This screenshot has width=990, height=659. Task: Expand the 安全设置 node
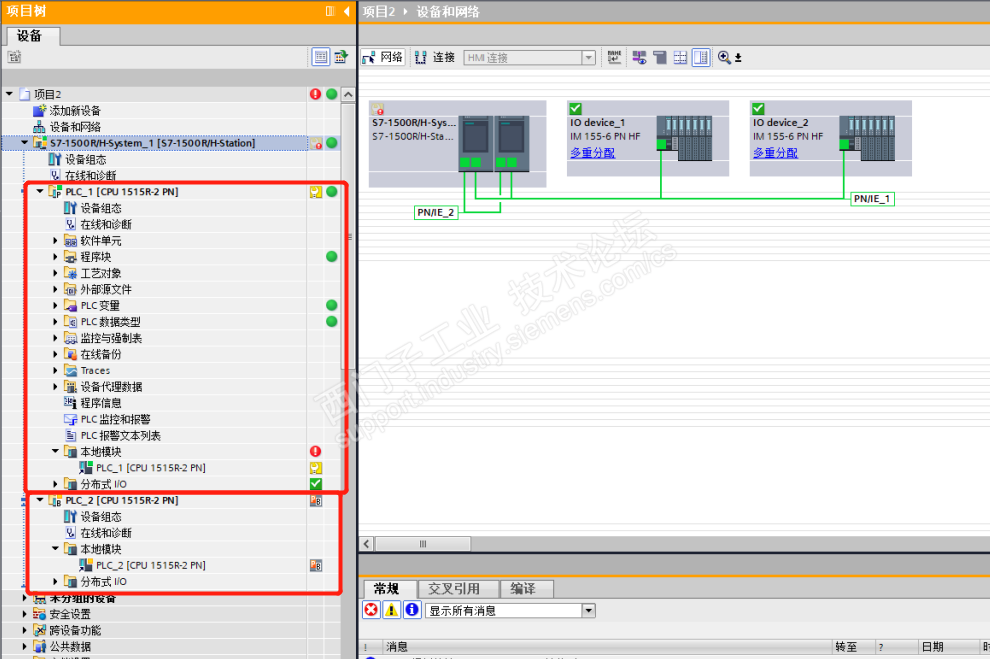coord(25,614)
